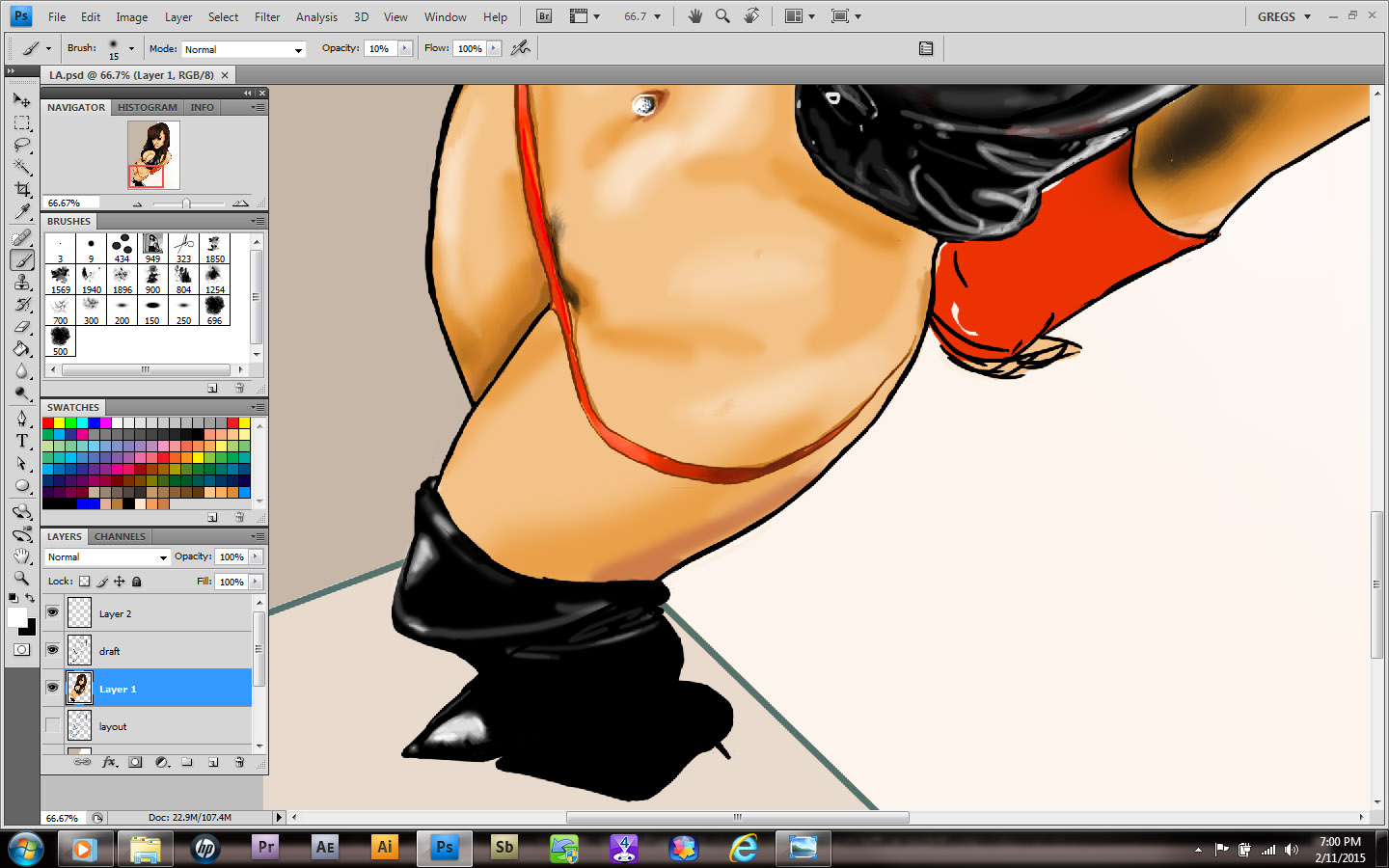Open the Filter menu
This screenshot has width=1389, height=868.
pos(266,16)
